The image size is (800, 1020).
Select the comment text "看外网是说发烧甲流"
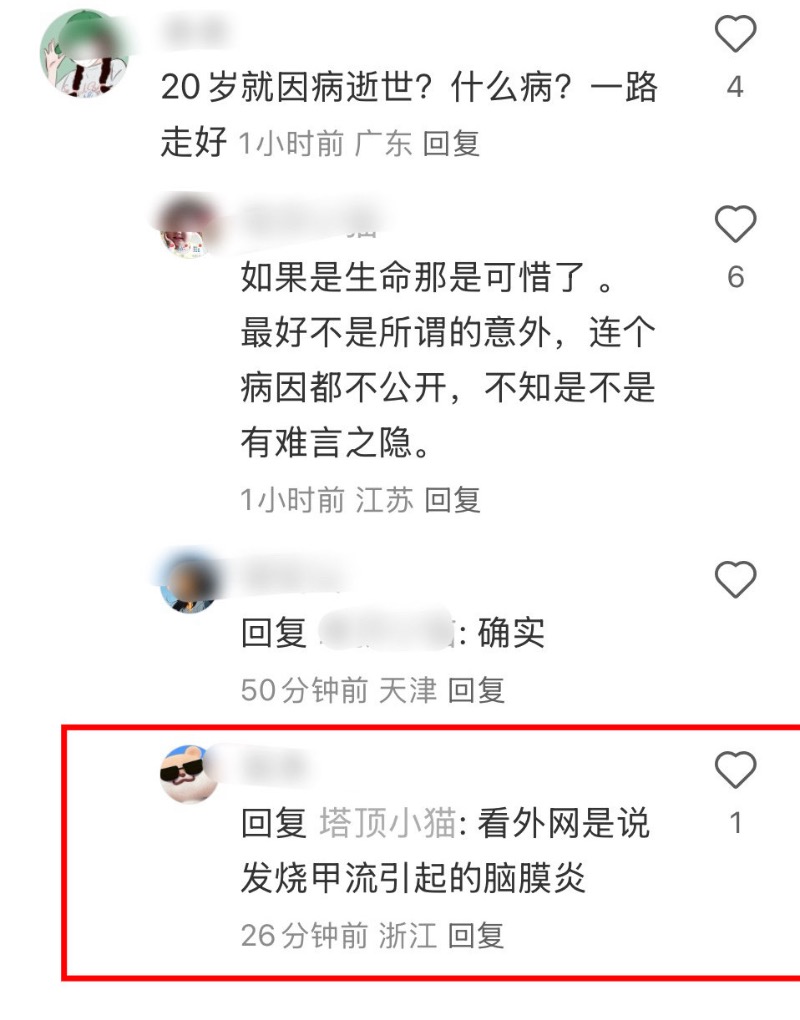(445, 851)
